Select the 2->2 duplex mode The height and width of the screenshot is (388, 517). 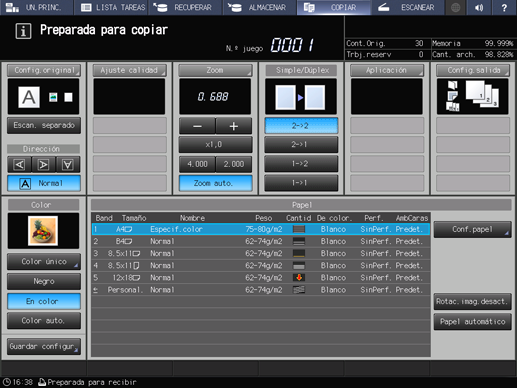tap(301, 126)
